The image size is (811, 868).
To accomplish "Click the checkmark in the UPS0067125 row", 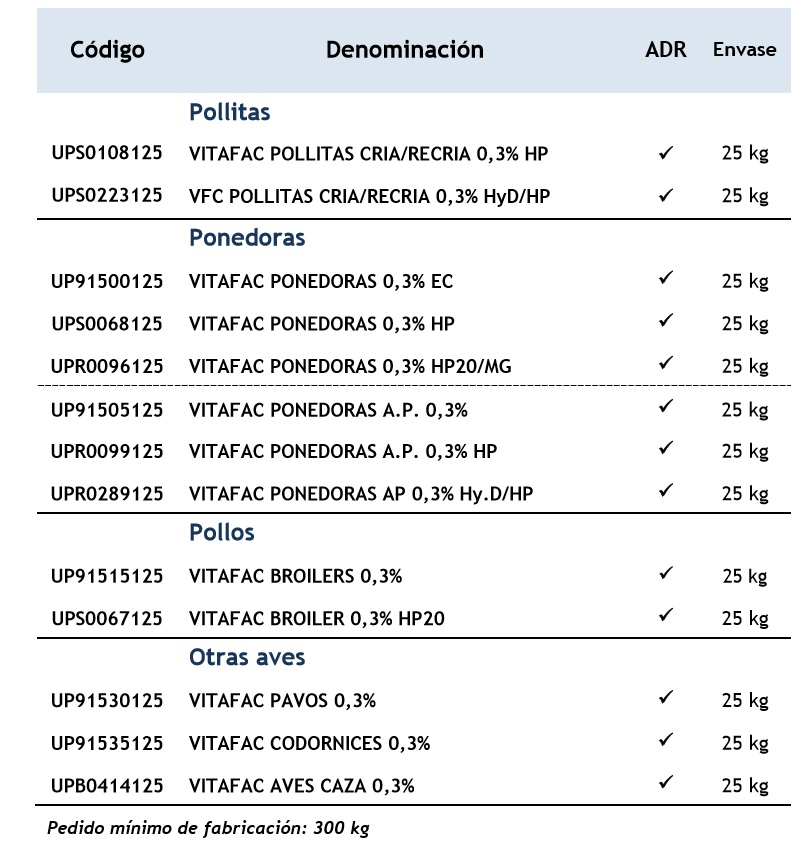I will tap(665, 614).
